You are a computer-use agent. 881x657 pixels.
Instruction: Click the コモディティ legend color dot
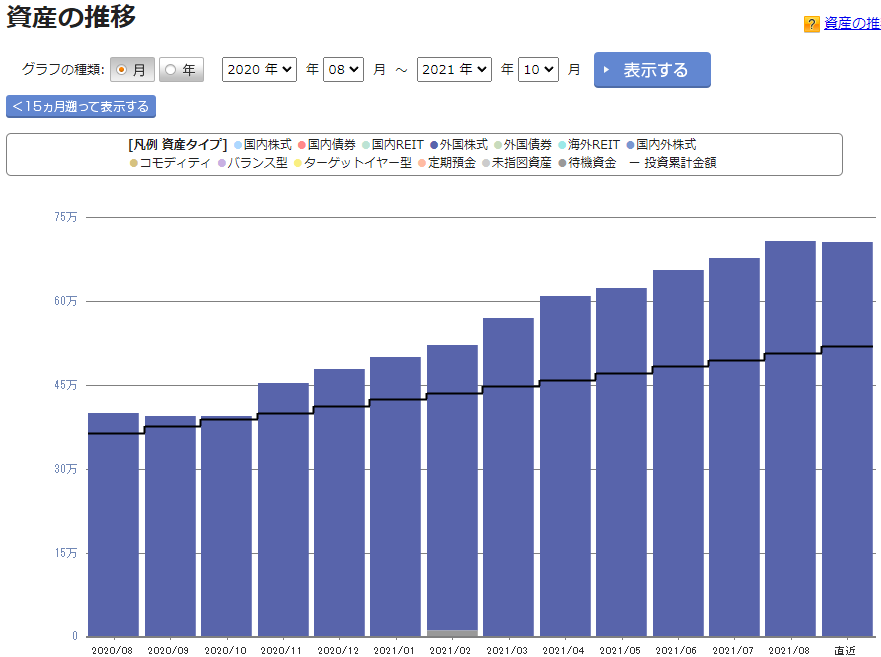pos(134,163)
